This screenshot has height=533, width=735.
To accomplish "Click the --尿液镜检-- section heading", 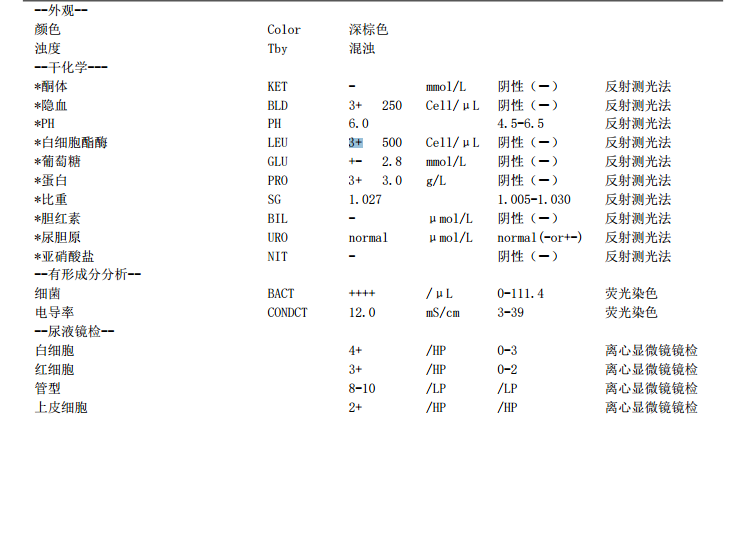I will [75, 331].
